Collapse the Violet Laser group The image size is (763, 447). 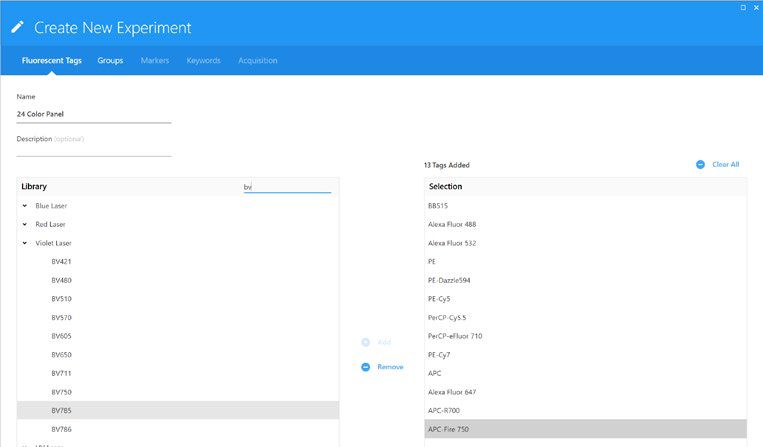(x=24, y=243)
